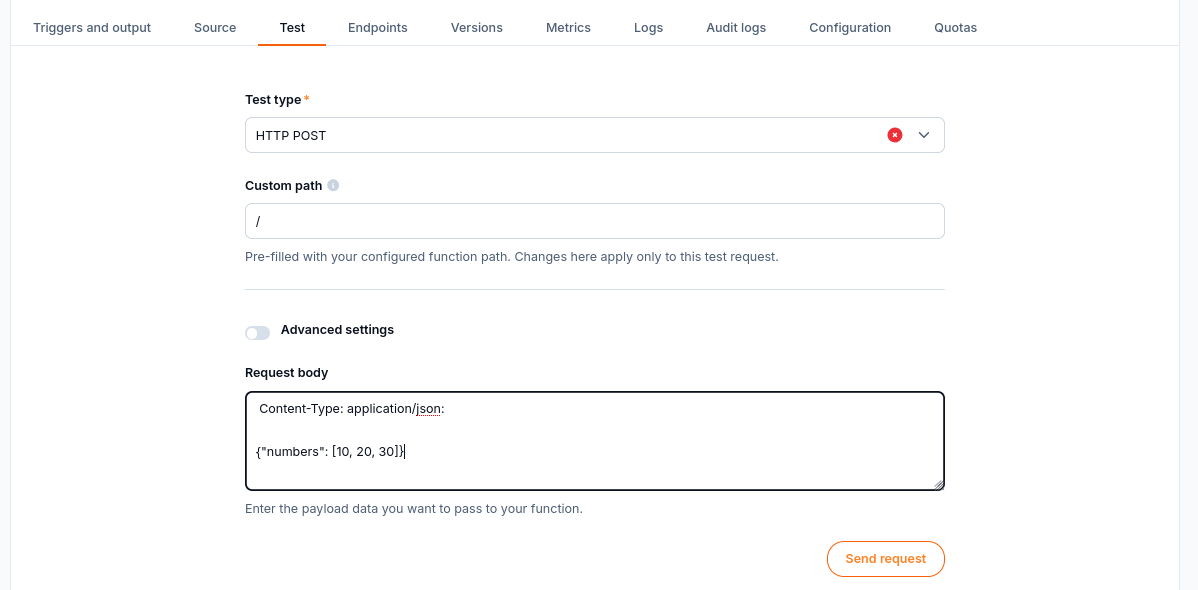Open the Quotas tab
Screen dimensions: 1198x590
[955, 28]
